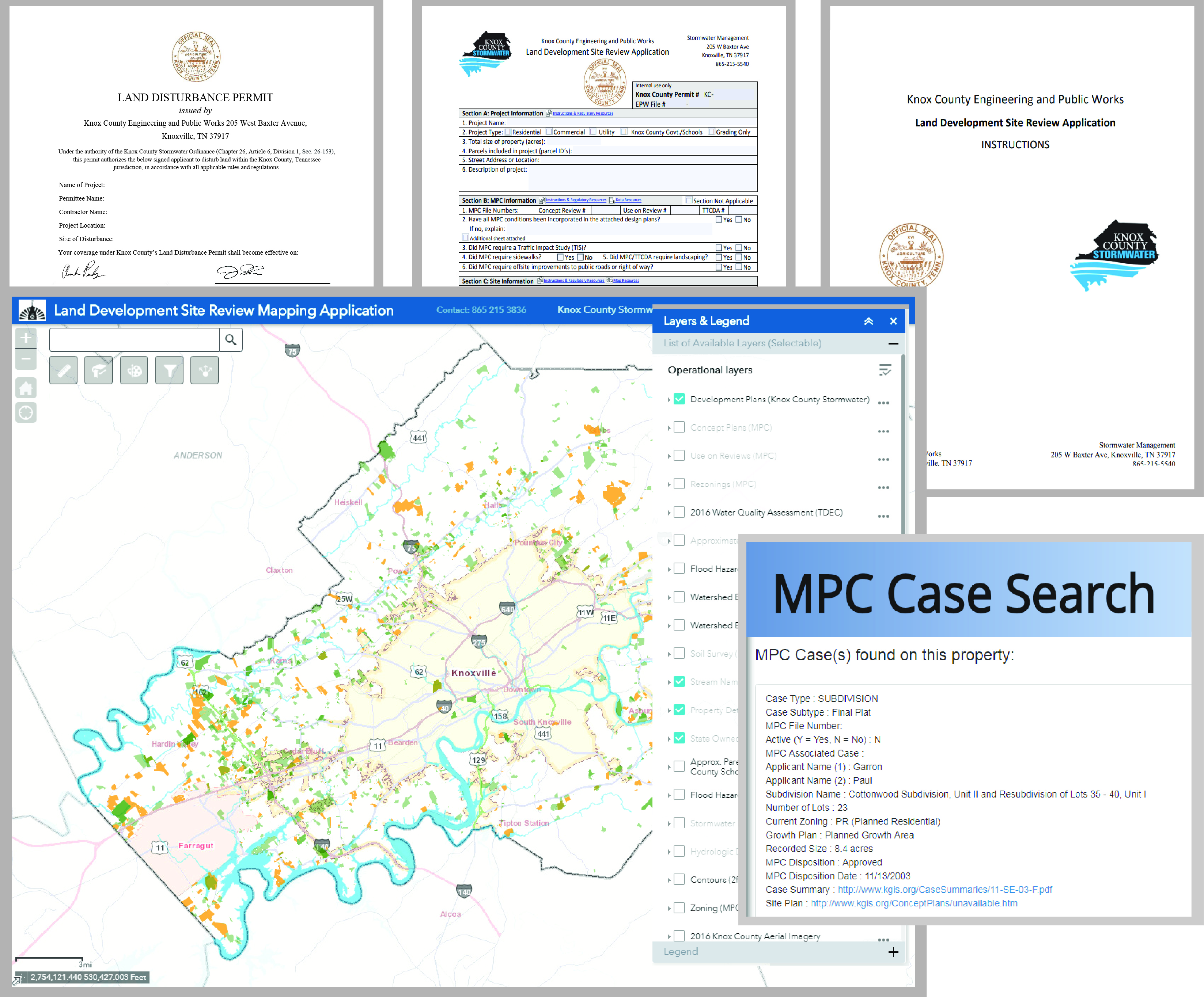Click Contact 865 215 3836 header text

click(x=481, y=310)
